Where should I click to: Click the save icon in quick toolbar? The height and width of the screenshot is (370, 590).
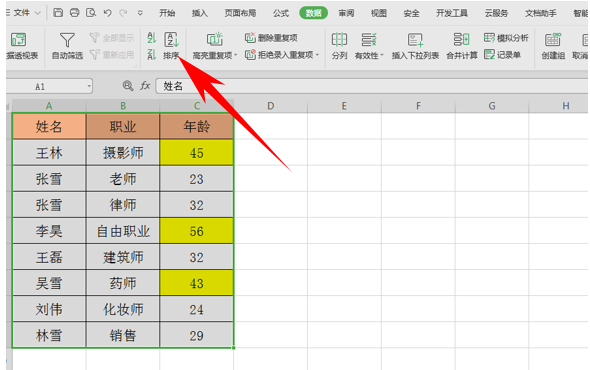point(58,13)
